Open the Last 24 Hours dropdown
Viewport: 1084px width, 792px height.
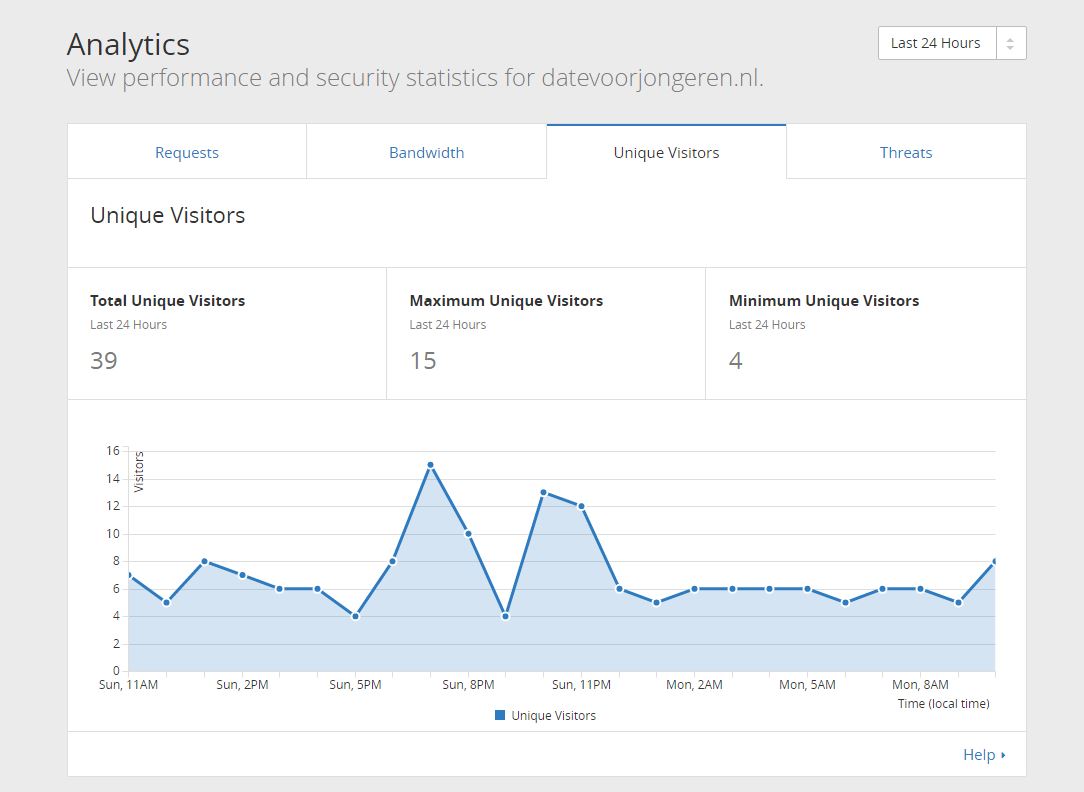pos(952,43)
